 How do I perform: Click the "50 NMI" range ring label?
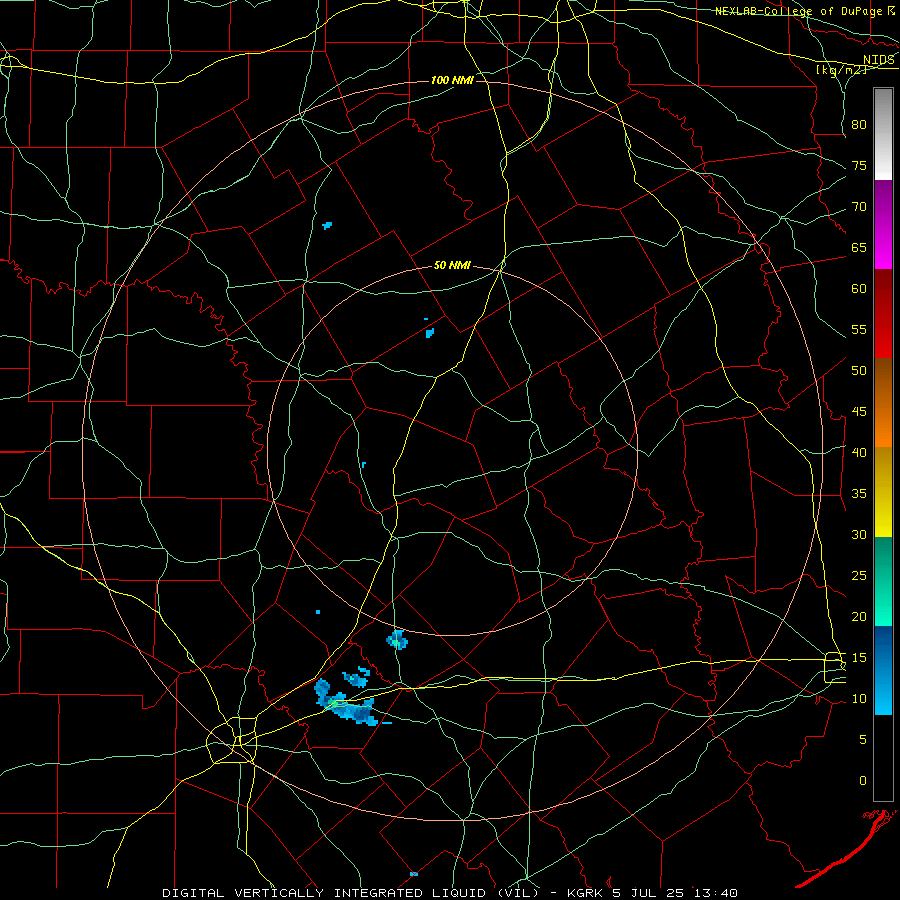pos(452,265)
